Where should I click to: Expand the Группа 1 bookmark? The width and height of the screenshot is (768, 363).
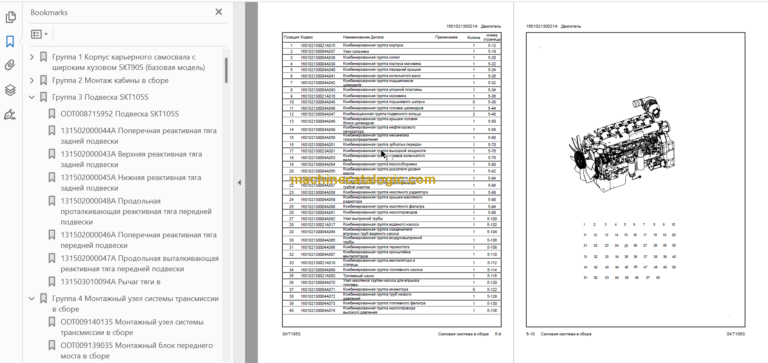click(x=32, y=57)
